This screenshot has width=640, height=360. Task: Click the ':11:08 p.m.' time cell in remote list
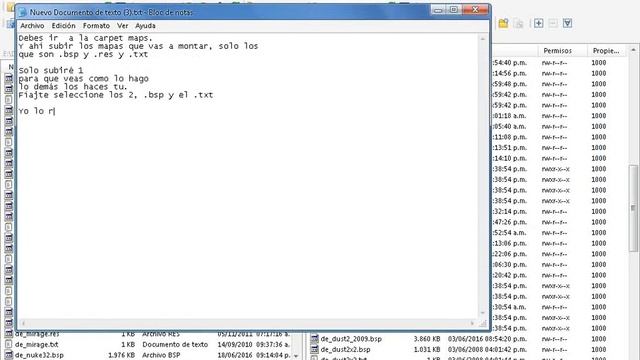tap(510, 137)
